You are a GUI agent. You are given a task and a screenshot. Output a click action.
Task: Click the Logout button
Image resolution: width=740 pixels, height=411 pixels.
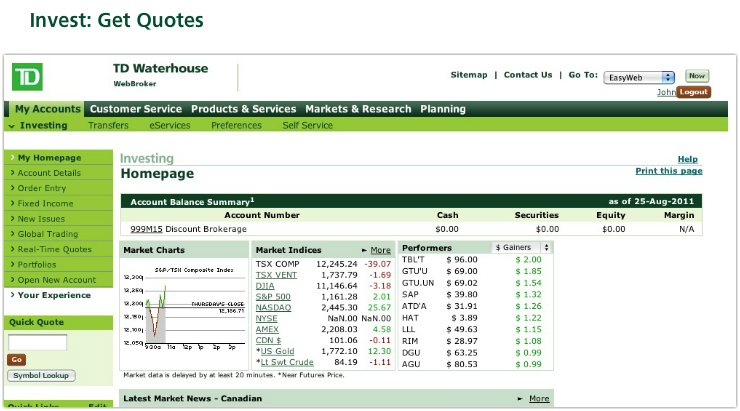[693, 92]
